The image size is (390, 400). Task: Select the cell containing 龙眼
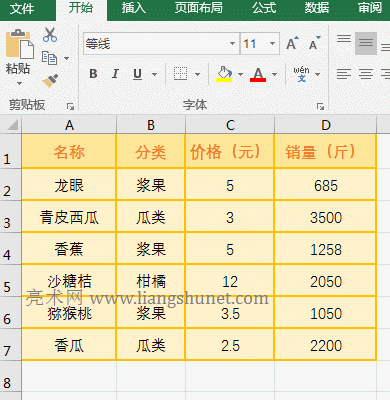(x=69, y=184)
